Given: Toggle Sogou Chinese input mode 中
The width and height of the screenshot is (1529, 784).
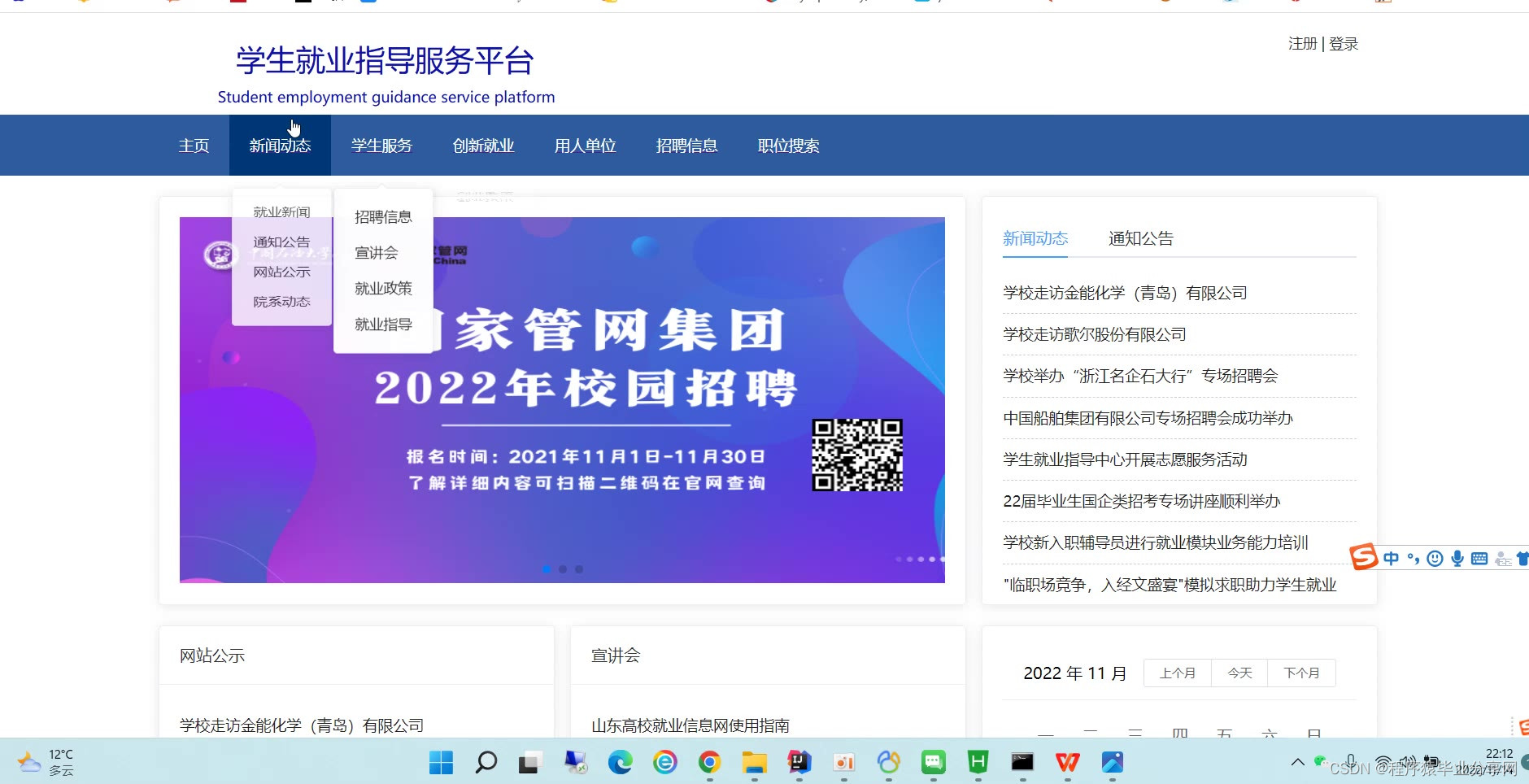Looking at the screenshot, I should tap(1391, 558).
